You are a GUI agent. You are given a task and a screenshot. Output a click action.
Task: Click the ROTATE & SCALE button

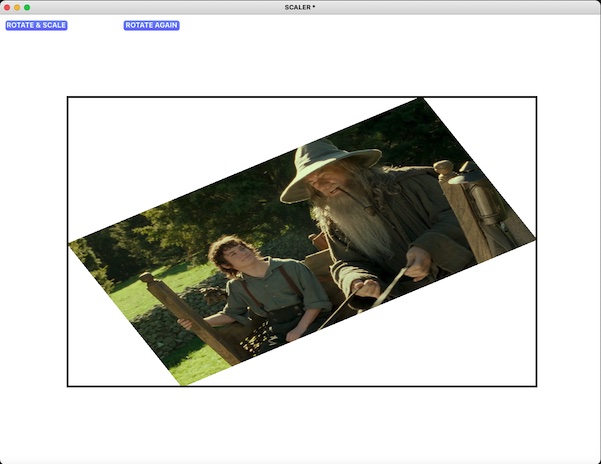pyautogui.click(x=36, y=25)
